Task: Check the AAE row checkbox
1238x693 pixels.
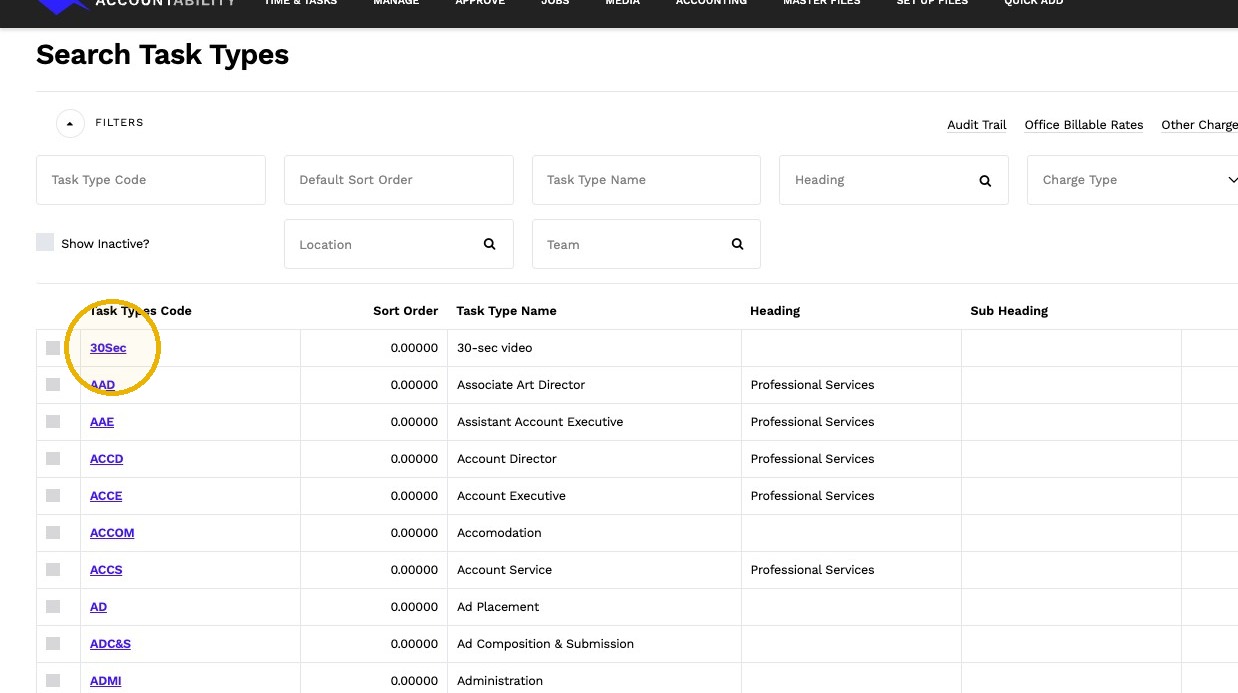Action: 53,422
